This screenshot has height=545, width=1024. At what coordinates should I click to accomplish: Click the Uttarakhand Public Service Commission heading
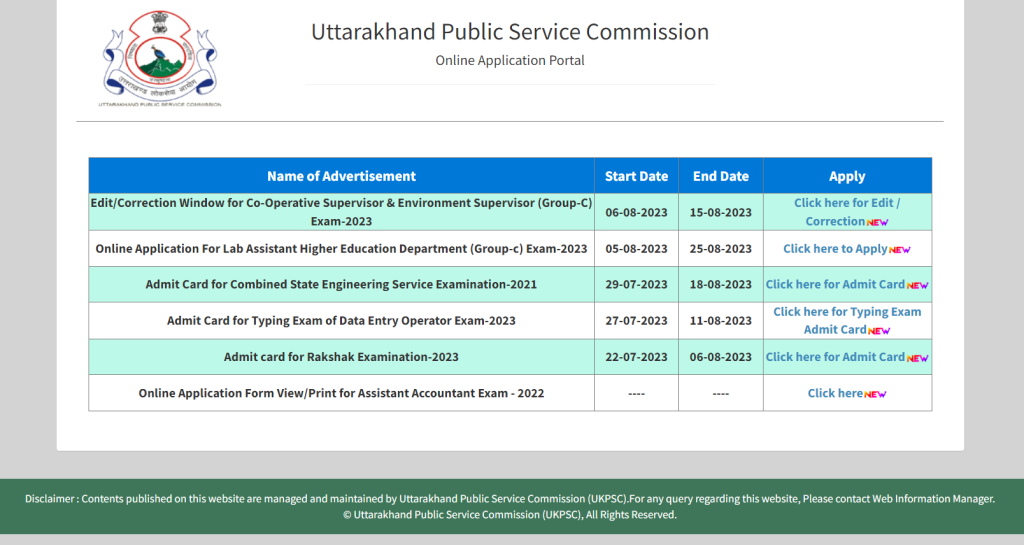click(509, 32)
